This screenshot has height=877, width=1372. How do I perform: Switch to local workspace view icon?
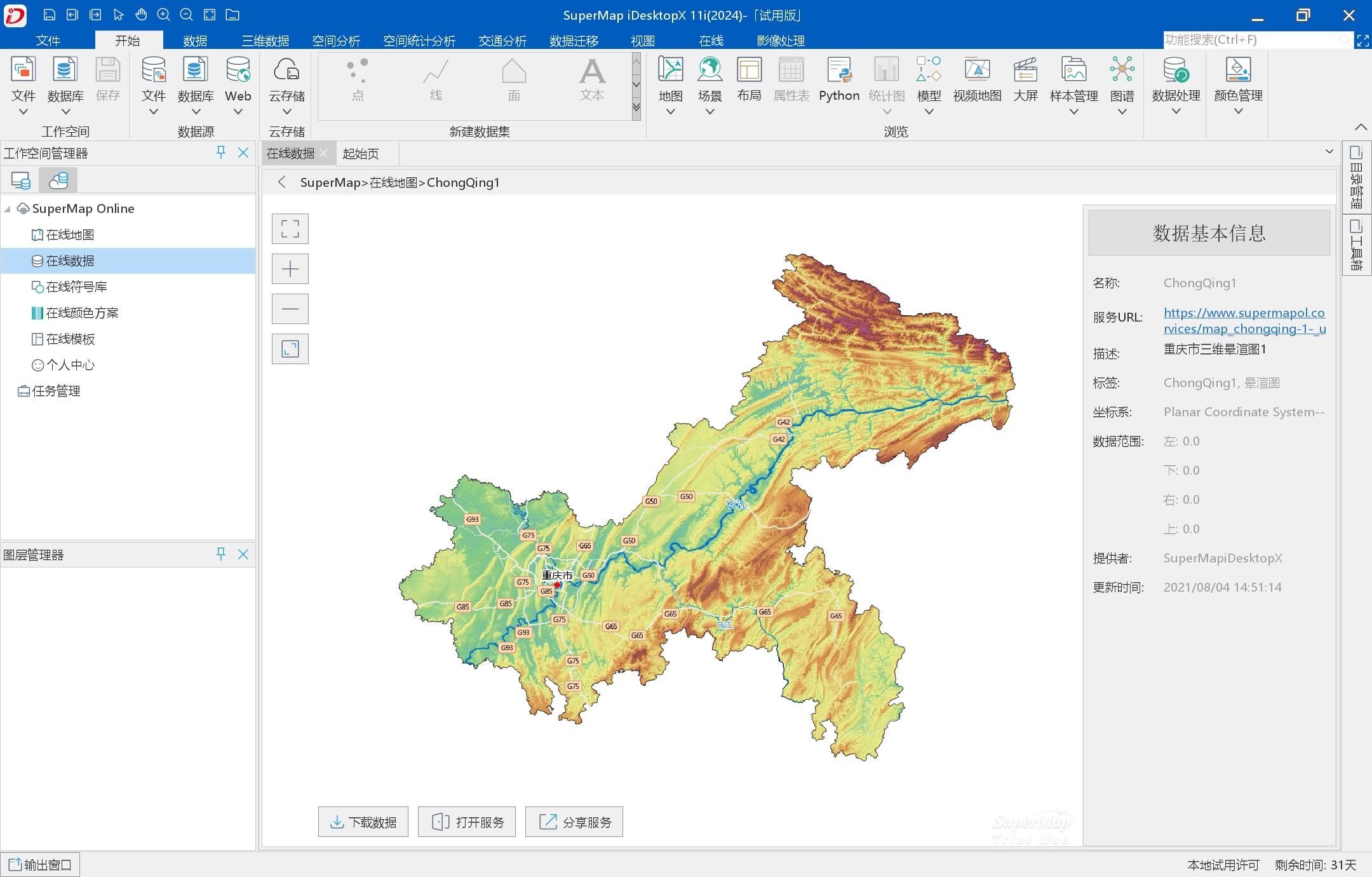[x=20, y=180]
